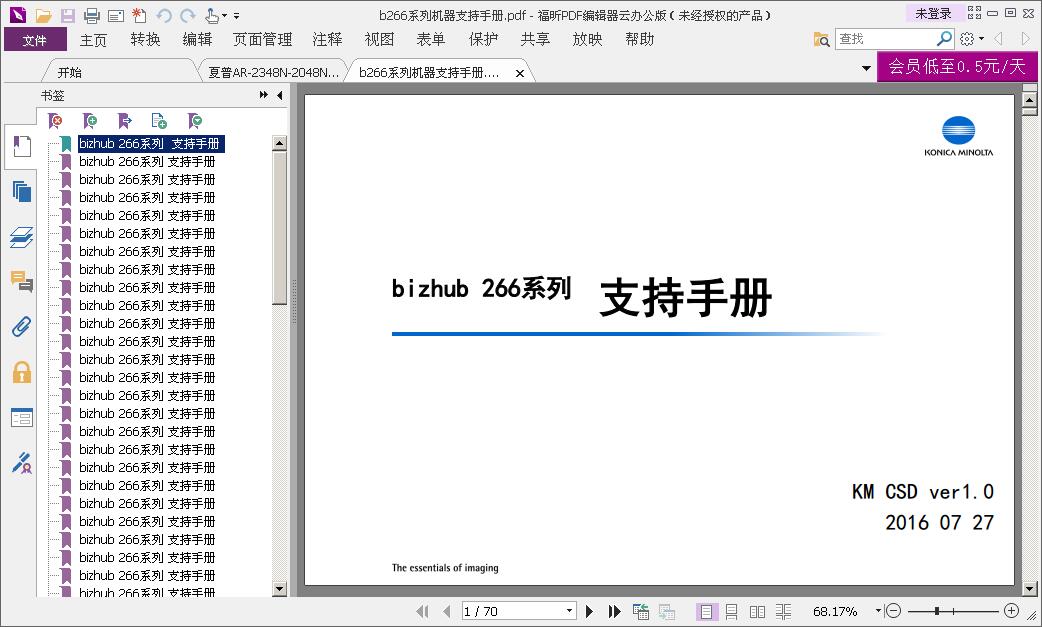
Task: Create a new blank PDF from toolbar
Action: pyautogui.click(x=140, y=15)
